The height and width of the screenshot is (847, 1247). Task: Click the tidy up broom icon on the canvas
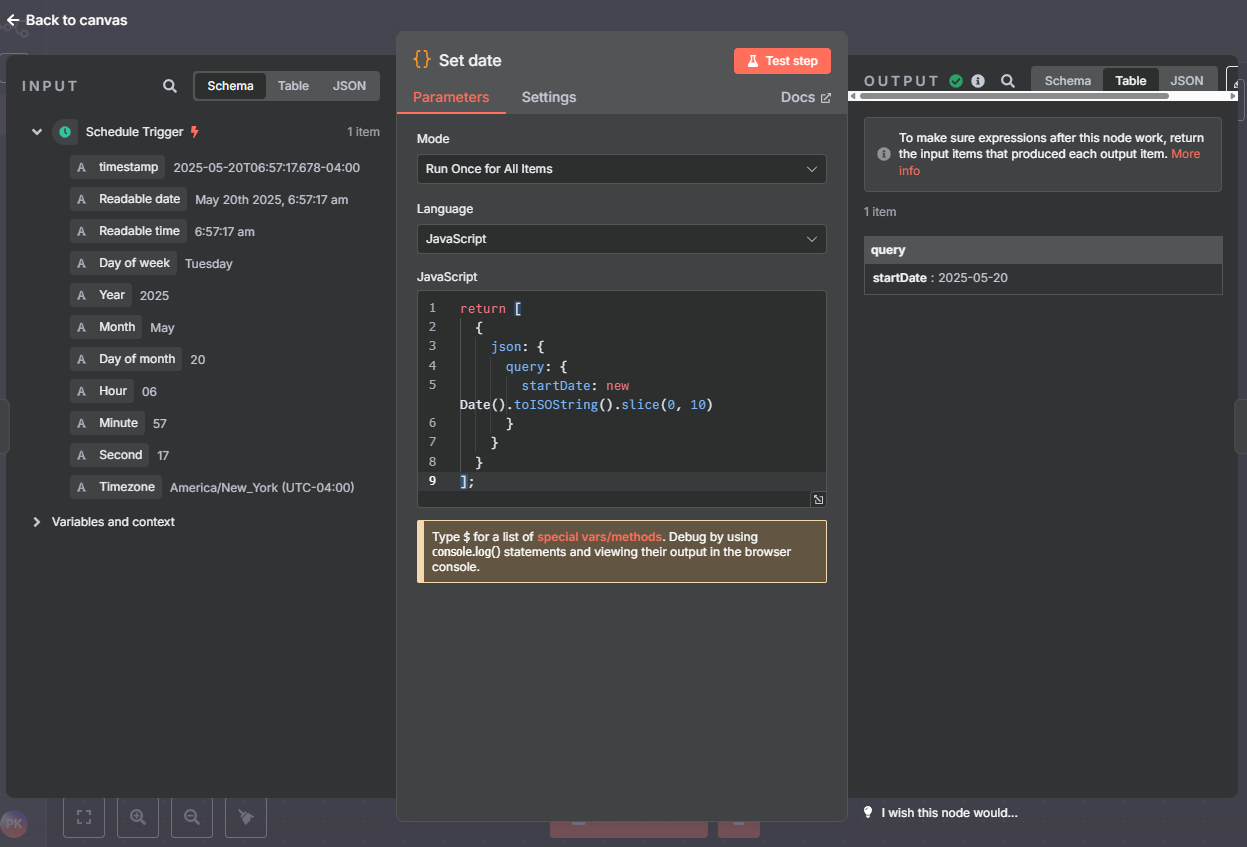pyautogui.click(x=246, y=817)
